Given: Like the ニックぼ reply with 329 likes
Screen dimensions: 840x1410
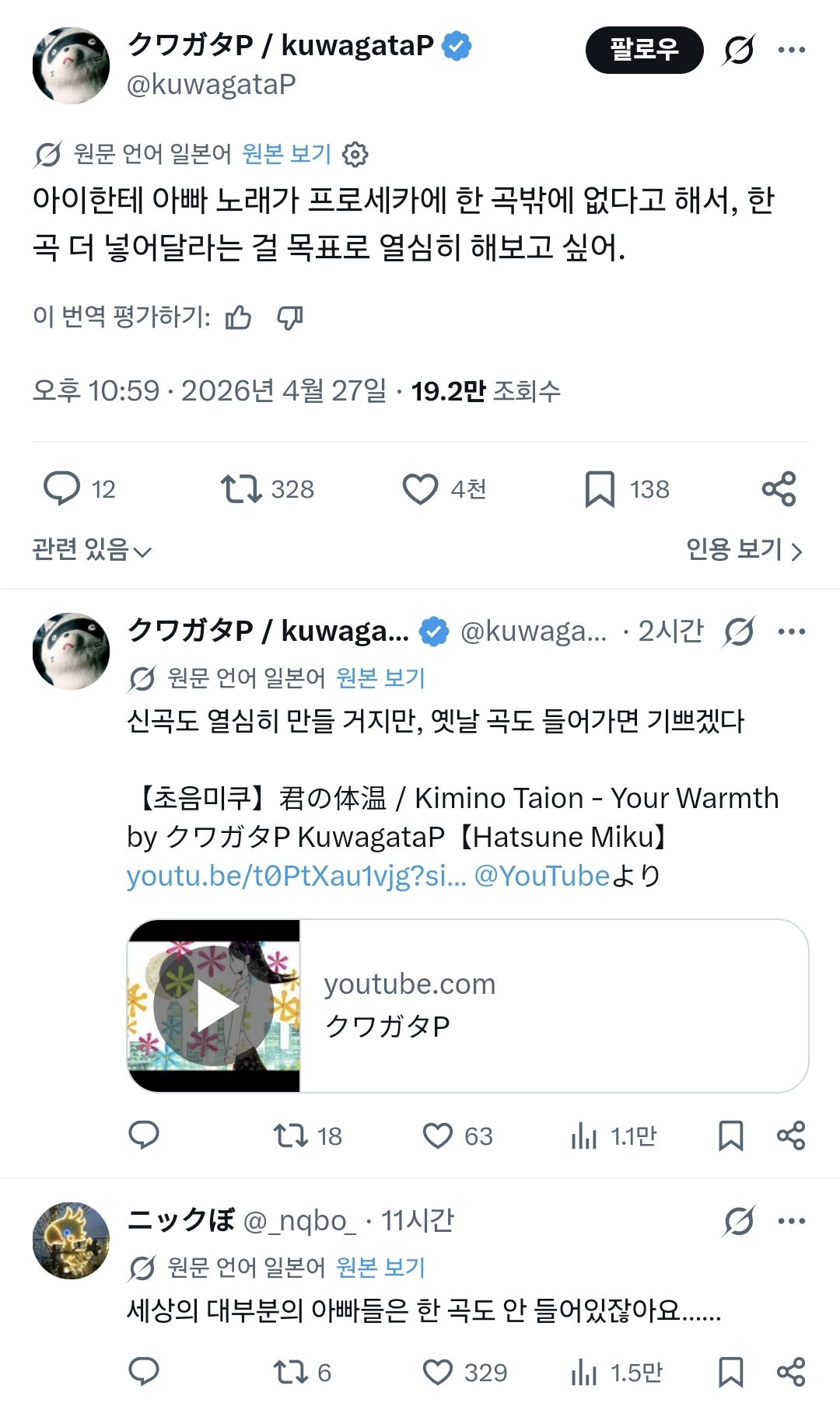Looking at the screenshot, I should (x=437, y=1372).
